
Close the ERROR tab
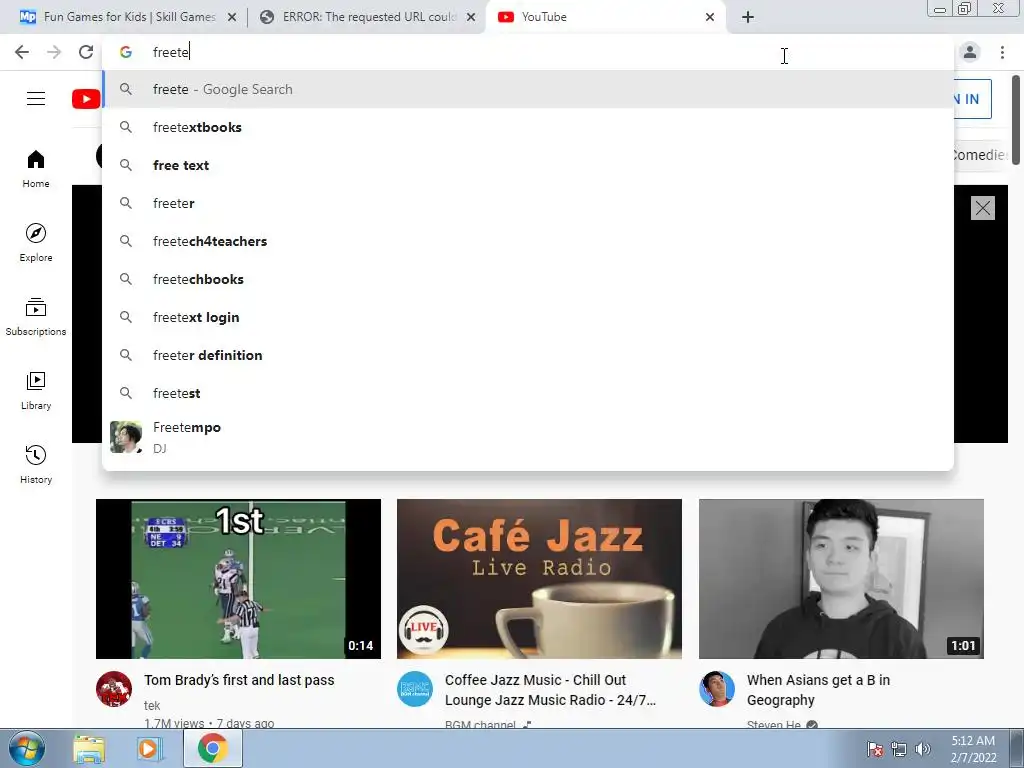(x=471, y=17)
